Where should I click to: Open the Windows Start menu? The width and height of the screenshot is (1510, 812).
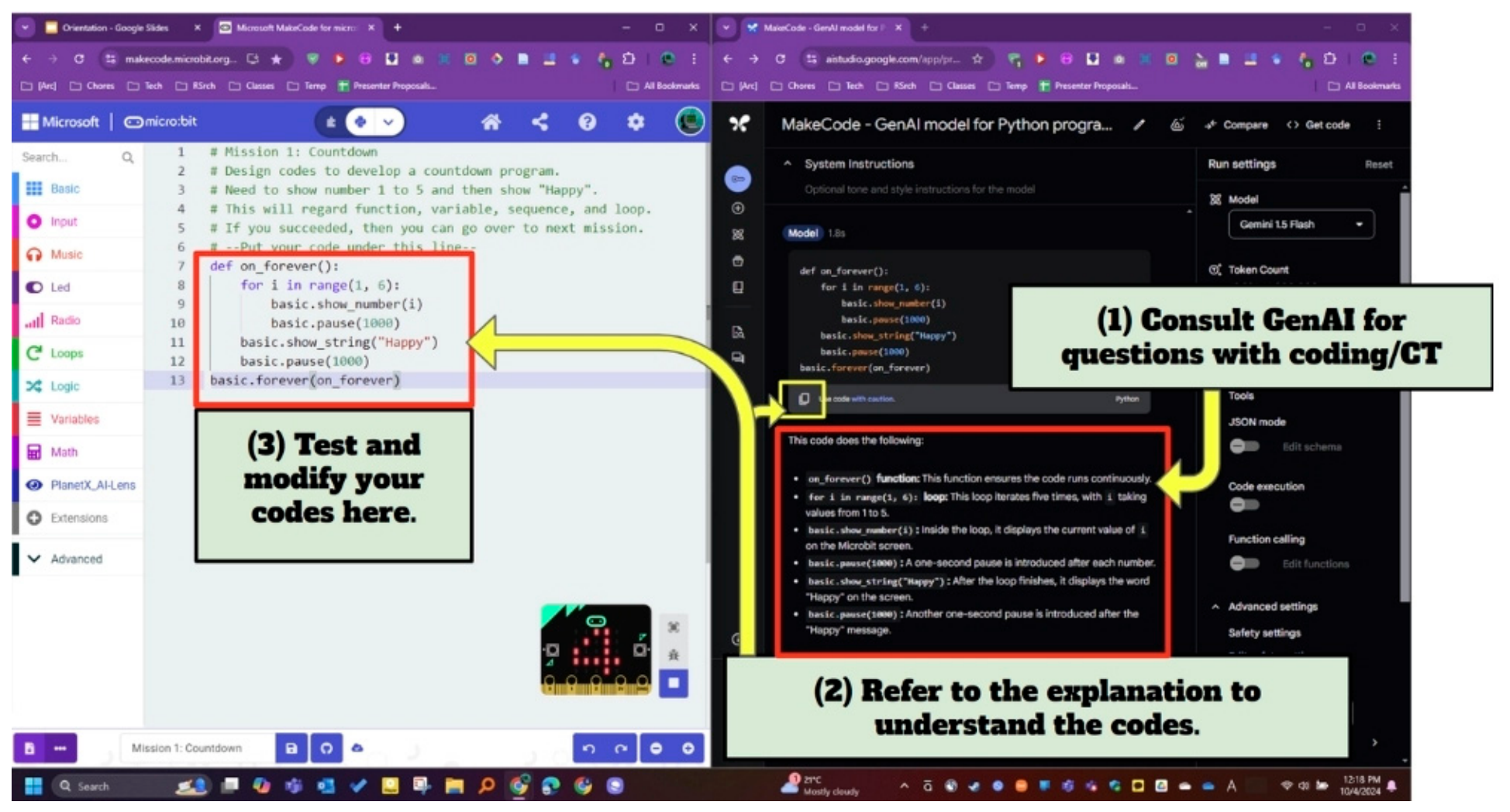[33, 786]
